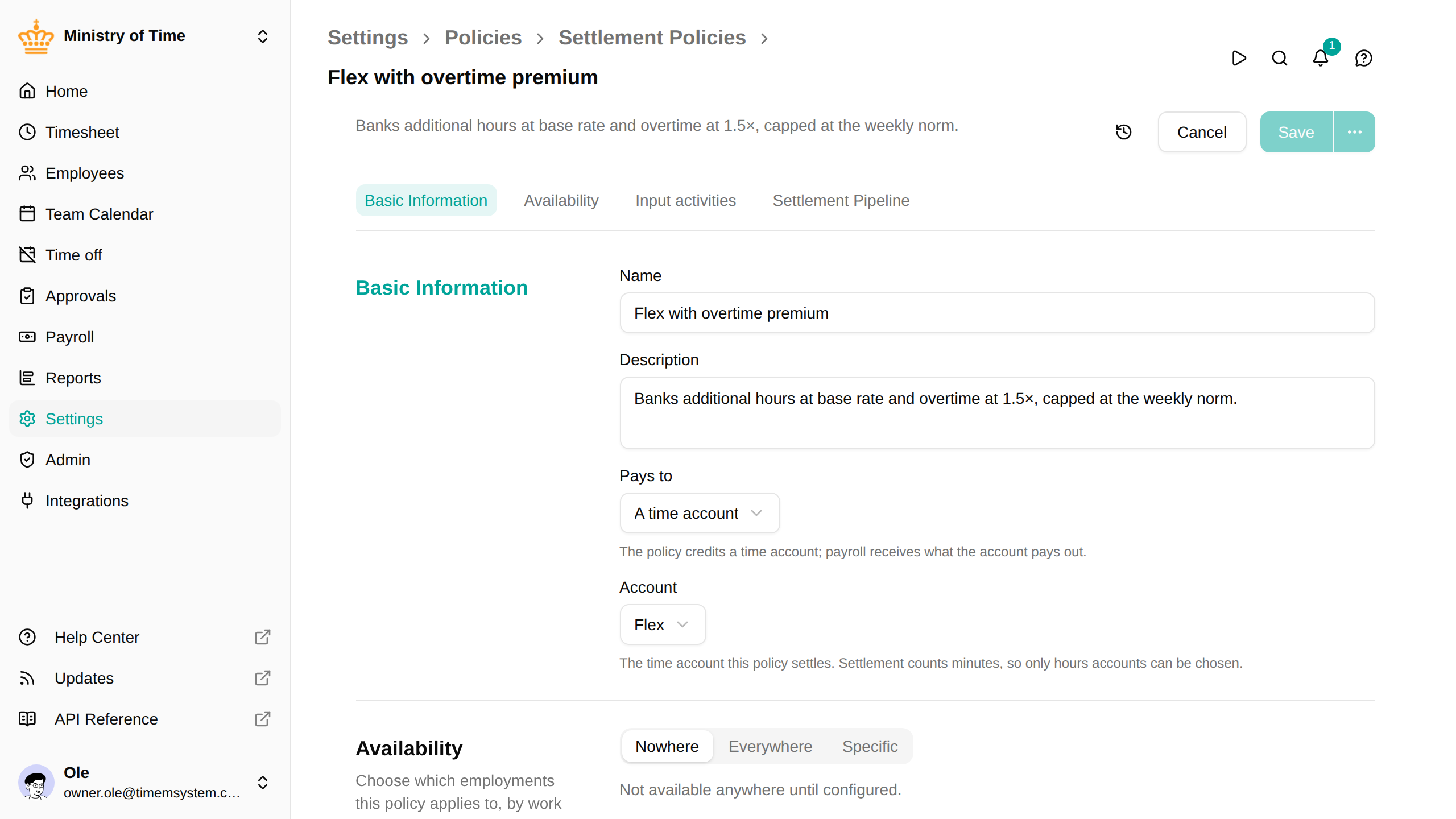This screenshot has width=1456, height=819.
Task: Open API Reference link
Action: (x=144, y=719)
